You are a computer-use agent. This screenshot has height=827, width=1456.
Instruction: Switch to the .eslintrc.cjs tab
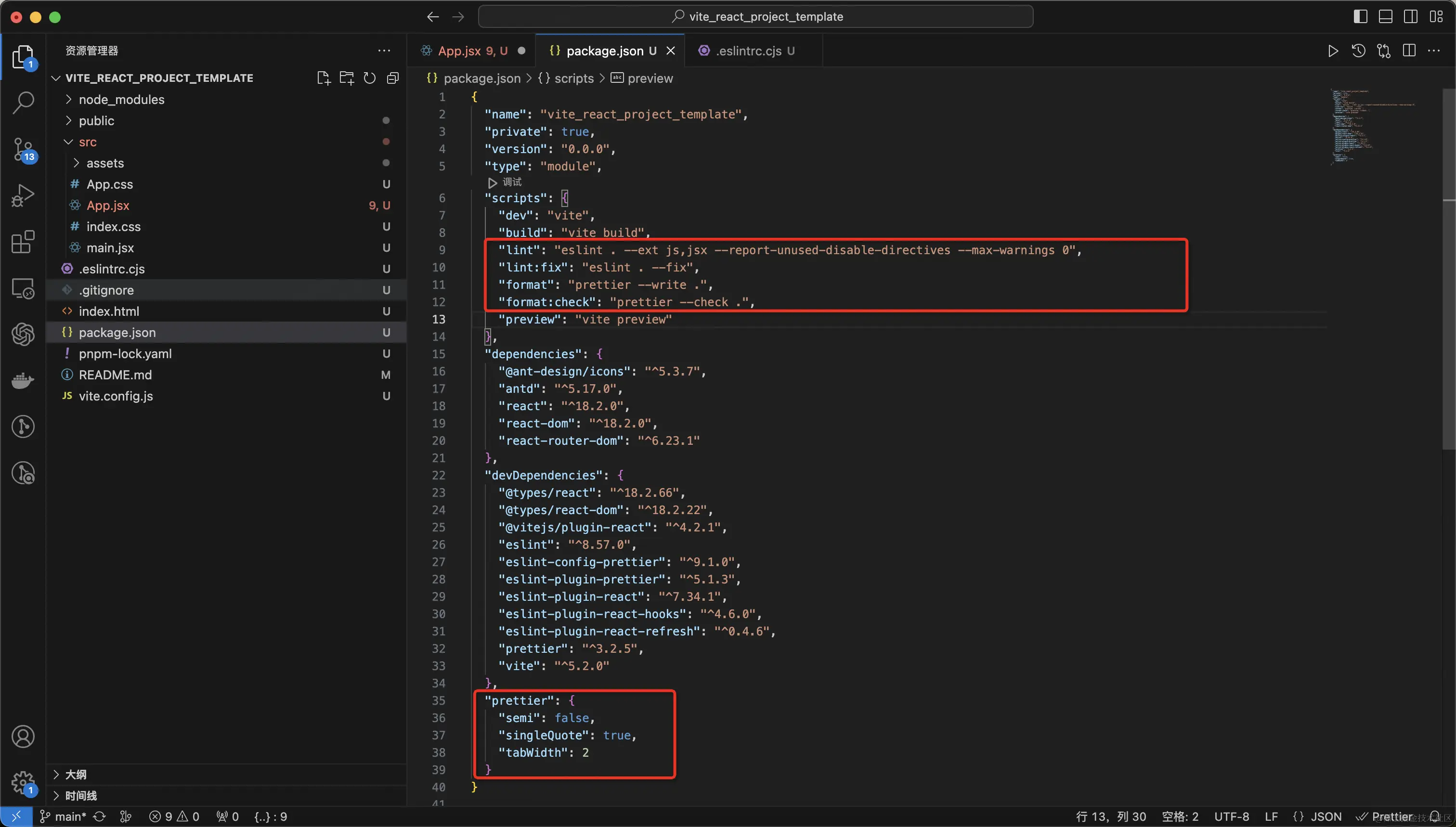(749, 51)
